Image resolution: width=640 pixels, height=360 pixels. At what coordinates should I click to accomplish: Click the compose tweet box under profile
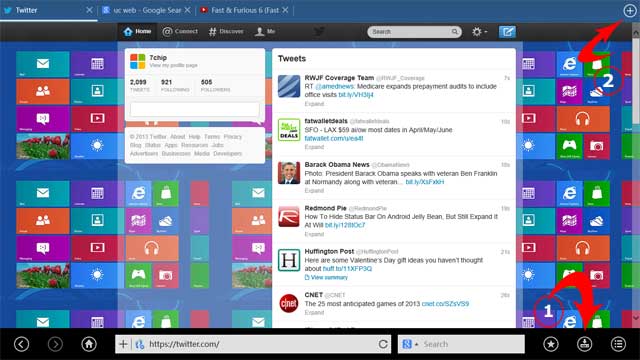194,109
